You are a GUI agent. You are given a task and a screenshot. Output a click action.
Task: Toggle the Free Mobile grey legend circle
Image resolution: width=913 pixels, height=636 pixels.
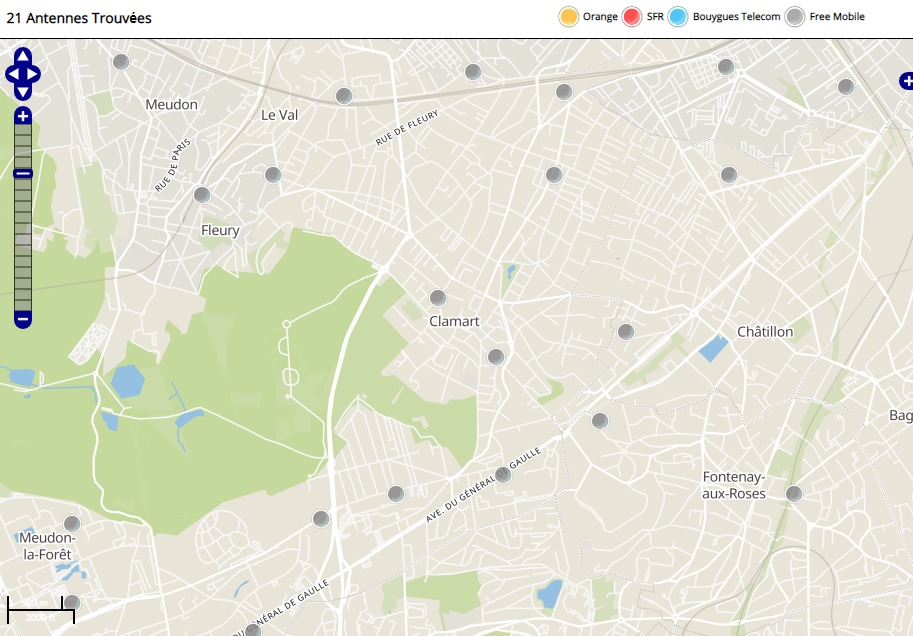click(x=795, y=17)
